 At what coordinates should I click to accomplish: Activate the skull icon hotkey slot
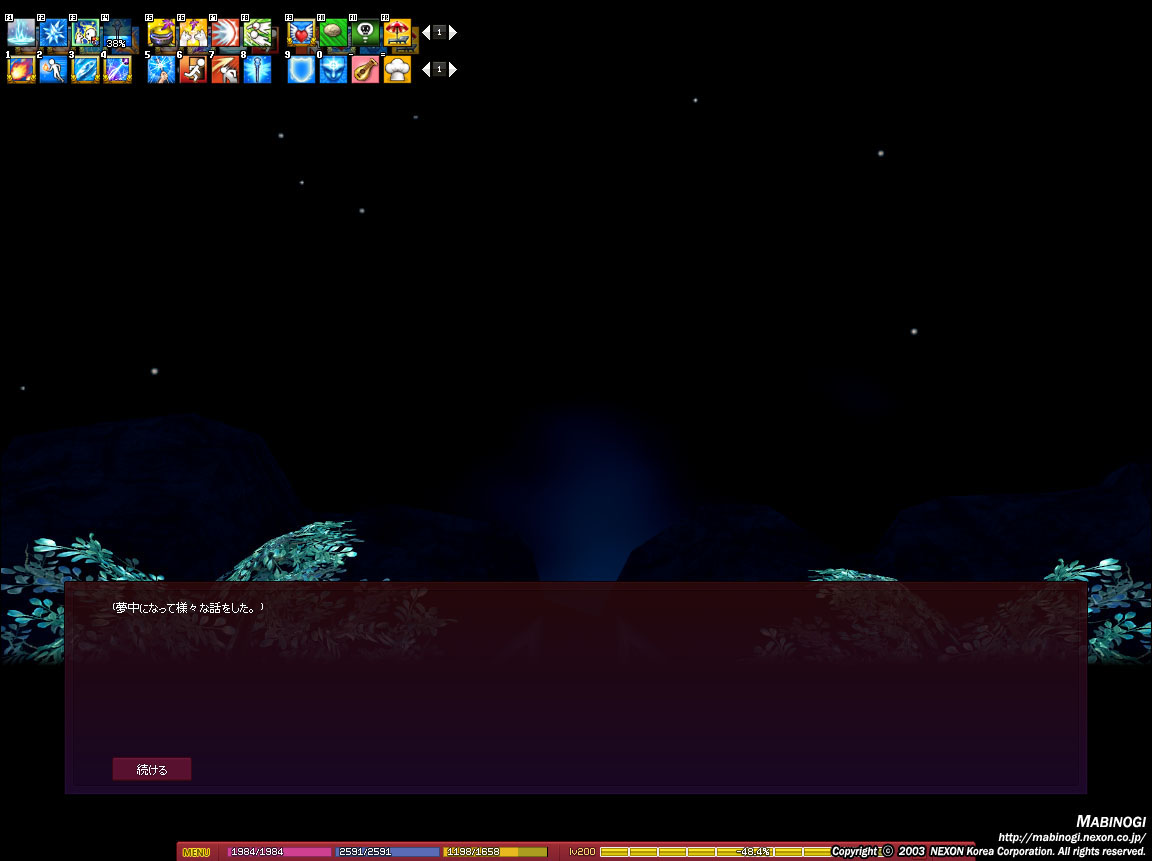pyautogui.click(x=365, y=33)
